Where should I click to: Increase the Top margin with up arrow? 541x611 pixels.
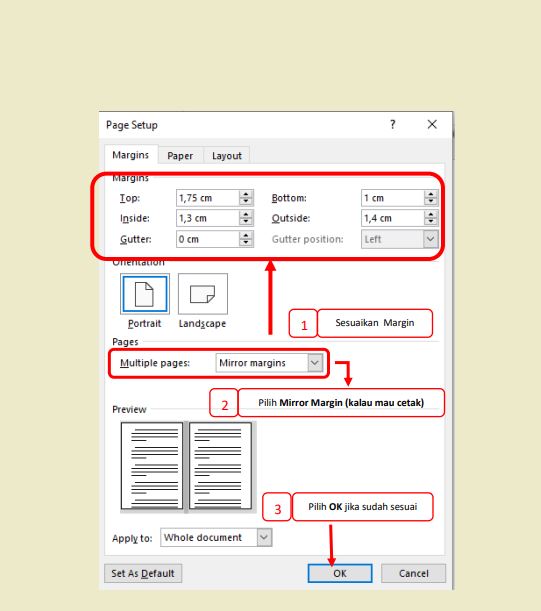(x=246, y=194)
